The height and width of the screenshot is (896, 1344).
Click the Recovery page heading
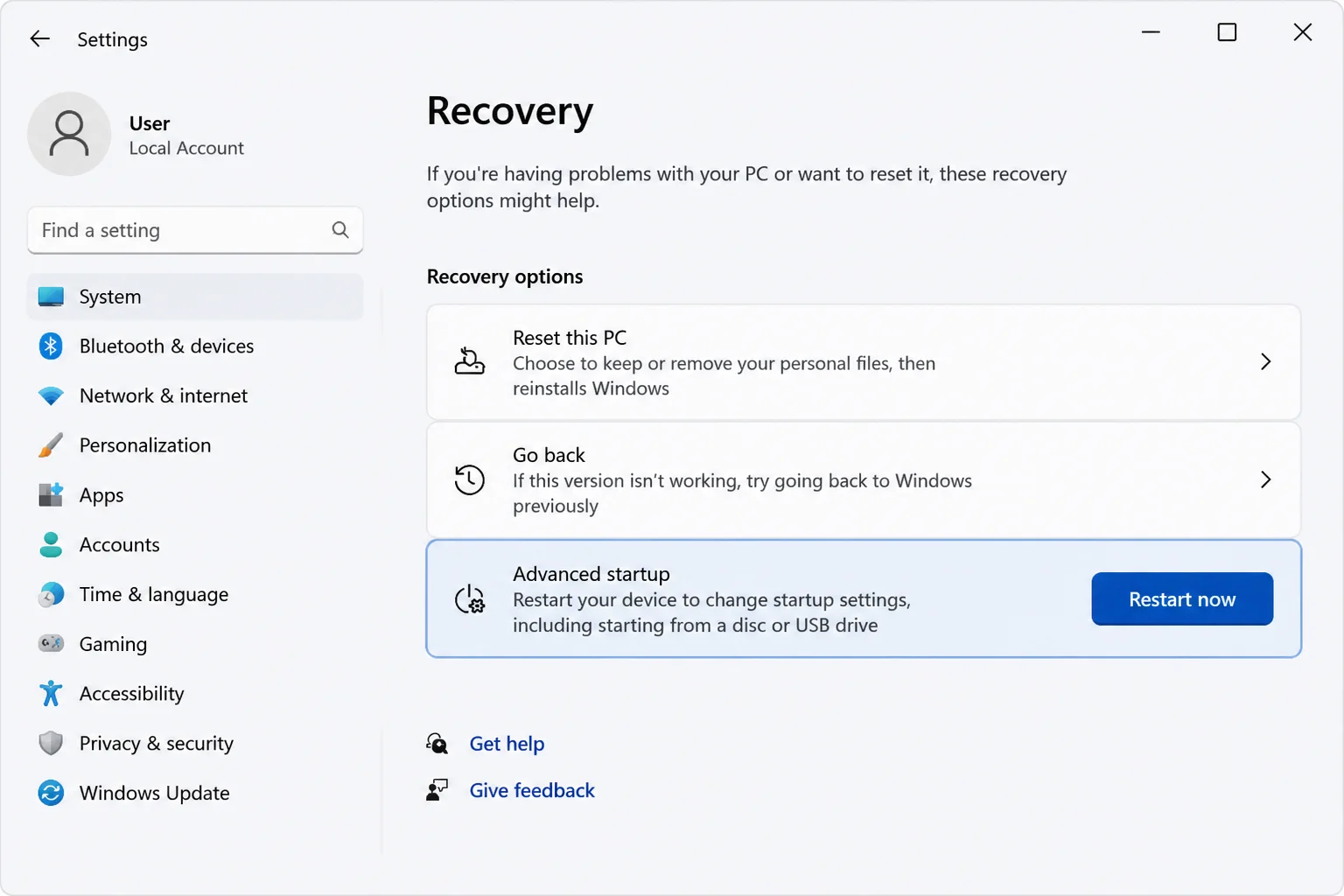pos(510,111)
